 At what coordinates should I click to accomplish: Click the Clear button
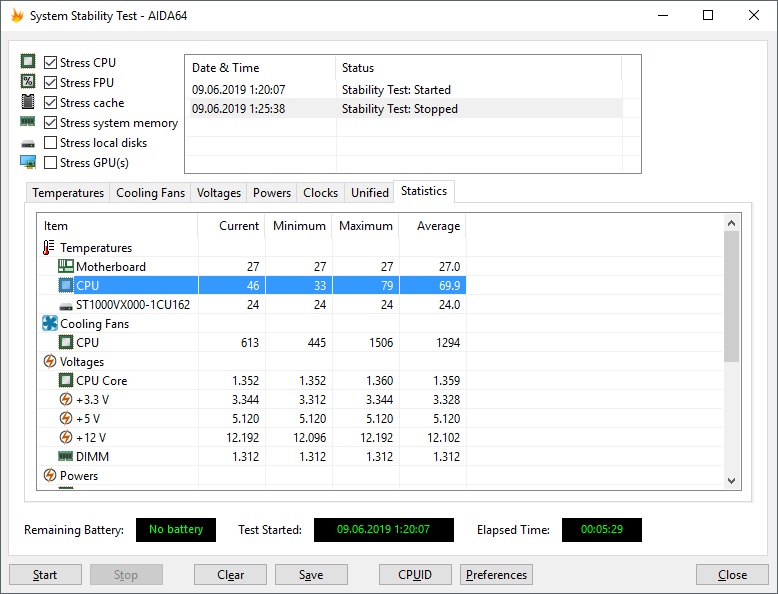230,575
